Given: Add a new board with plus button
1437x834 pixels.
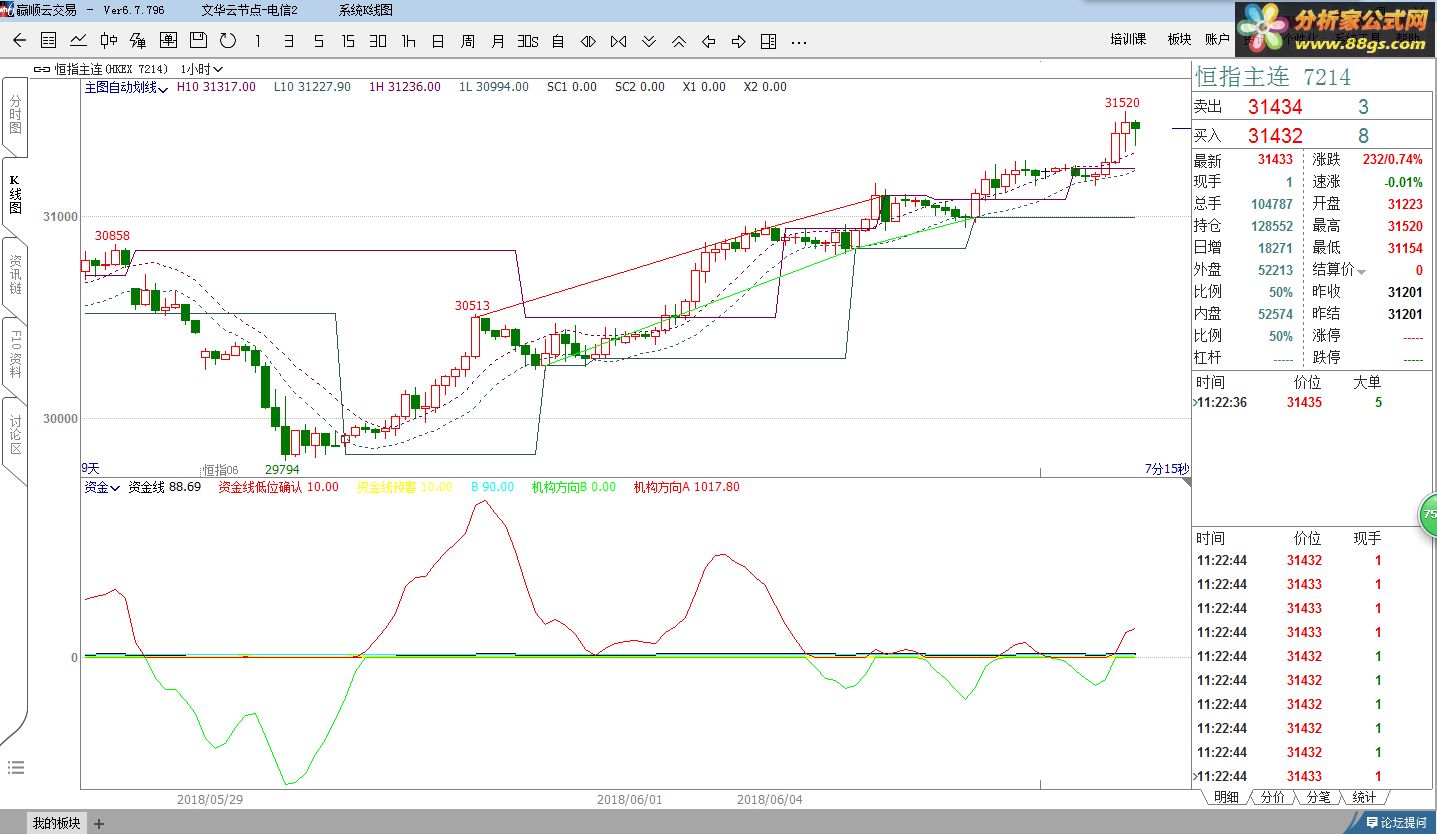Looking at the screenshot, I should [99, 824].
